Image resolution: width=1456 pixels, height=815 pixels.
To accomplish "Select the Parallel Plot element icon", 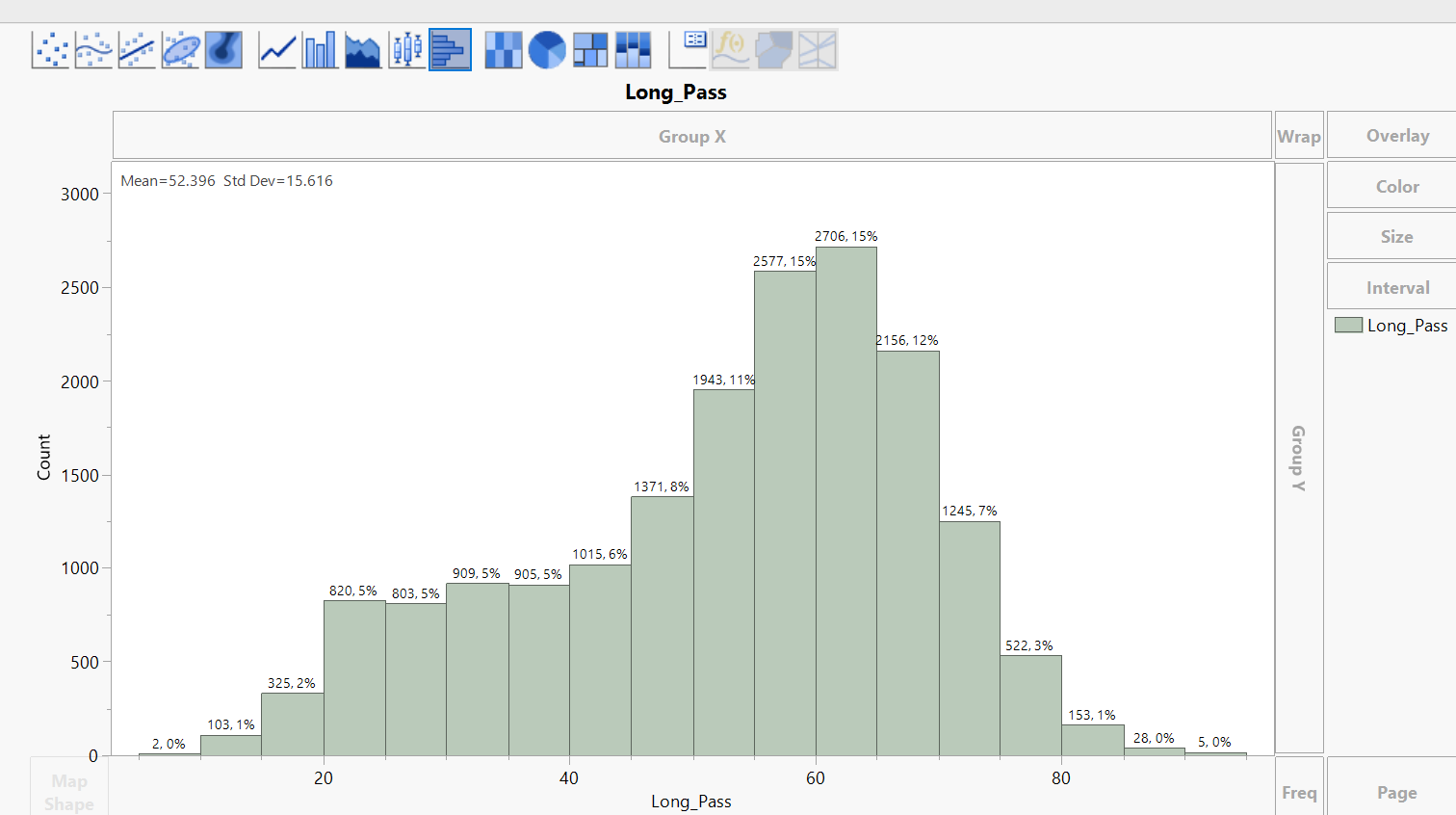I will [816, 49].
